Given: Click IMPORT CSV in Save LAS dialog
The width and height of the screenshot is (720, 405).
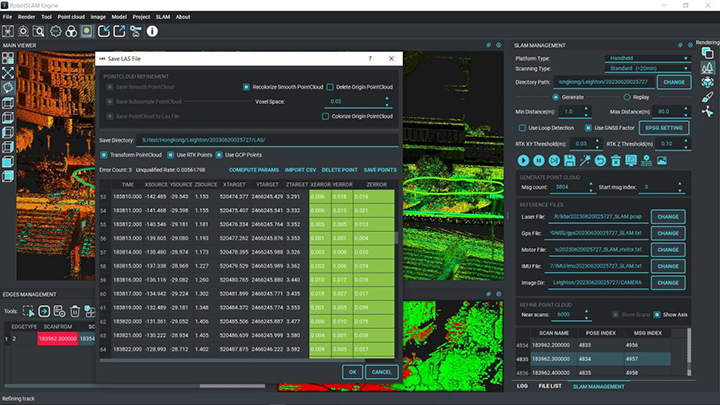Looking at the screenshot, I should [300, 170].
